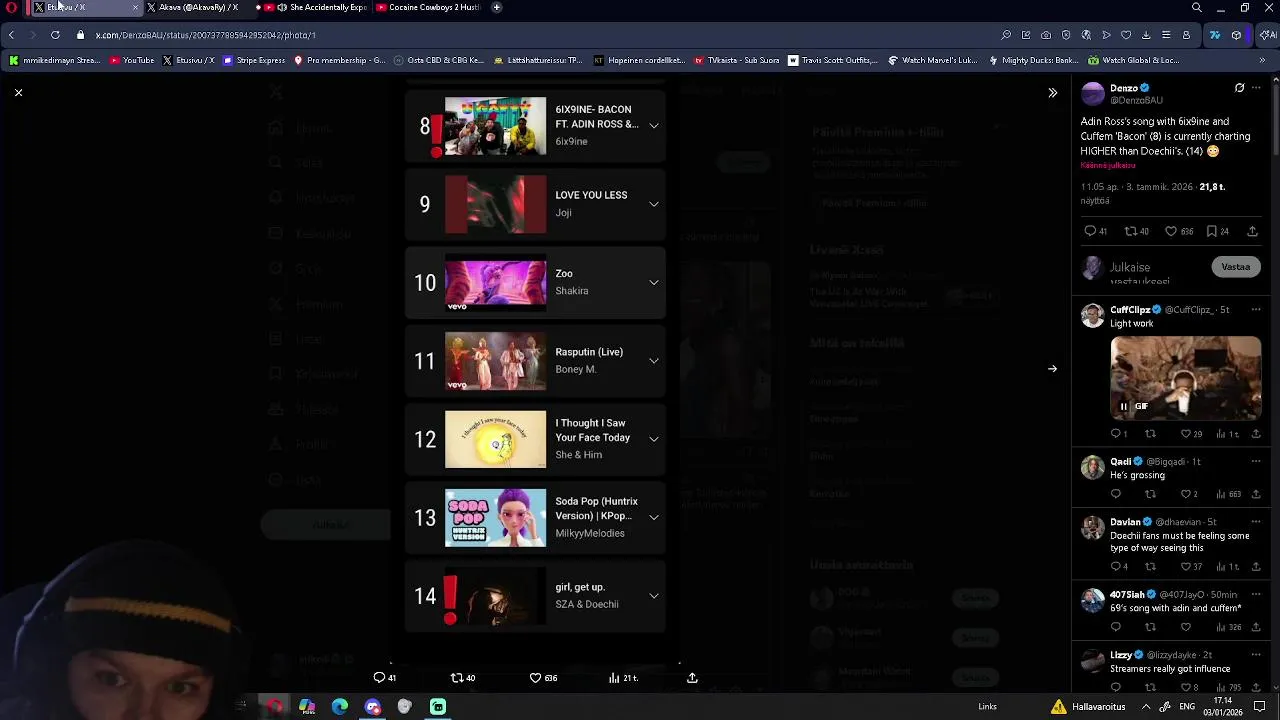
Task: Open Qadi's profile name
Action: [x=1120, y=462]
